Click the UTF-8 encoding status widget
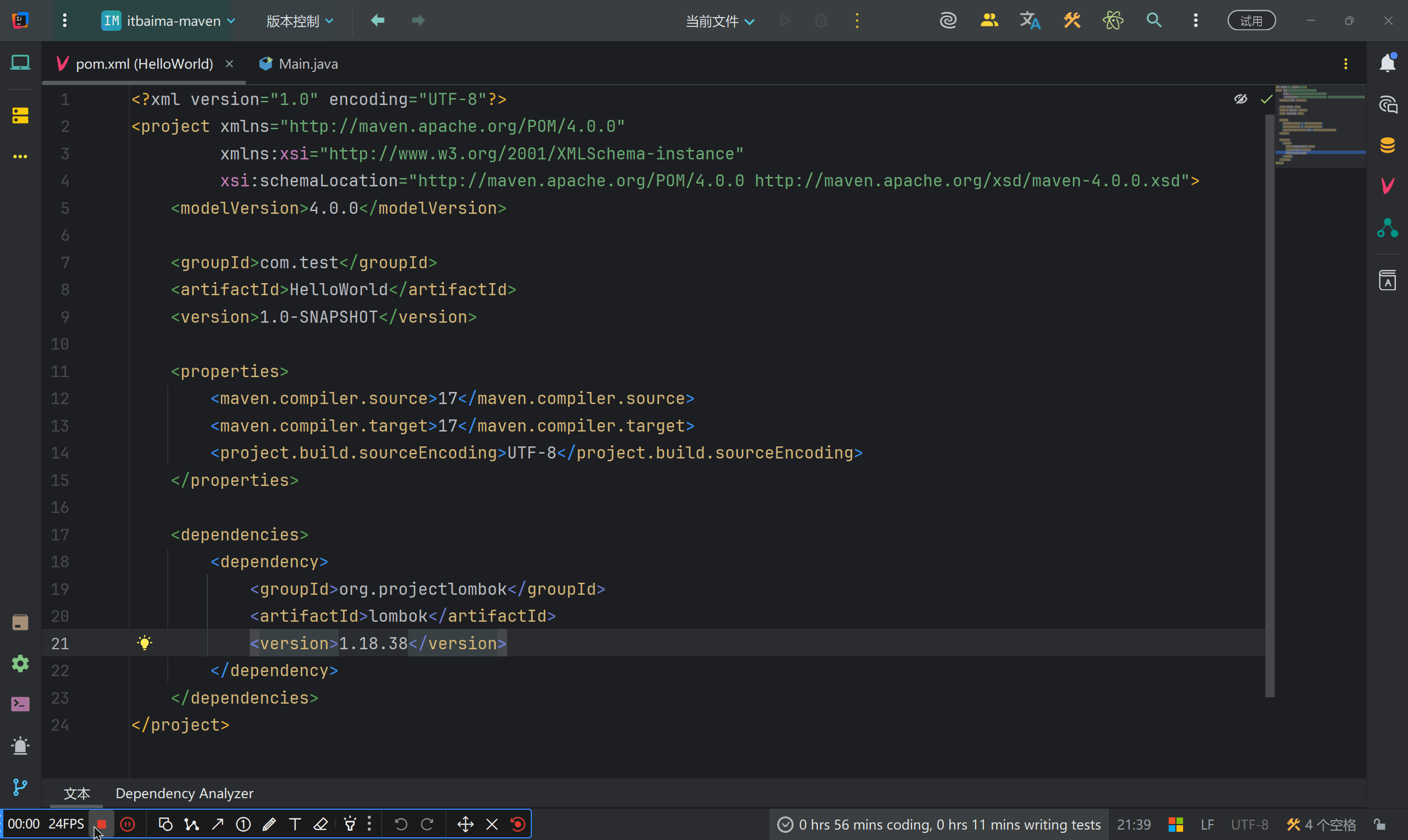 [1250, 824]
